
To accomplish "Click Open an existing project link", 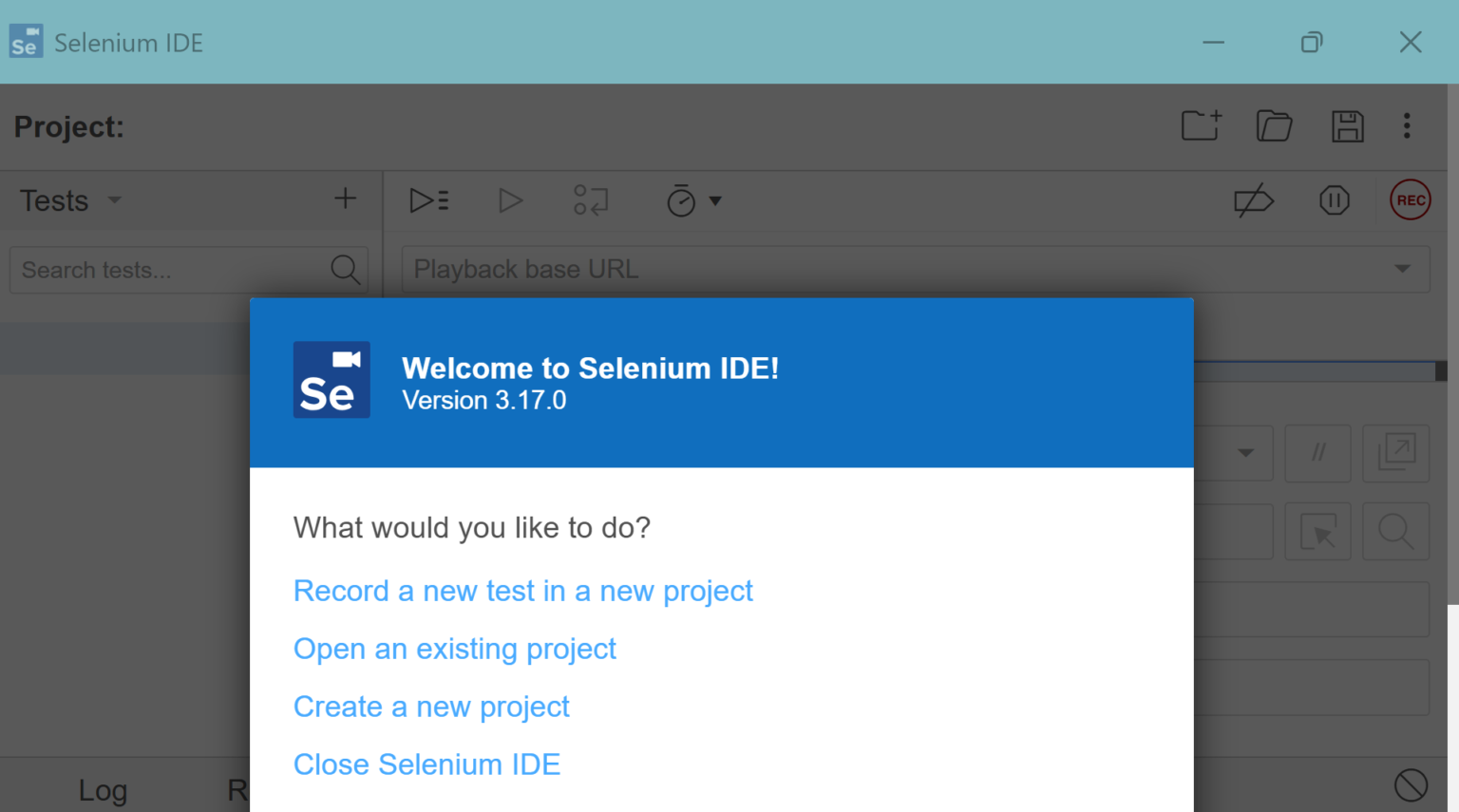I will point(454,649).
